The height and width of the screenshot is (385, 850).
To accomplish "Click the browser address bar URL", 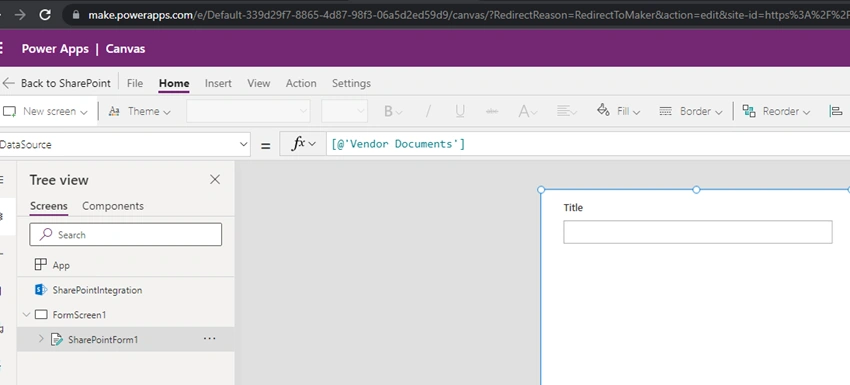I will point(468,15).
